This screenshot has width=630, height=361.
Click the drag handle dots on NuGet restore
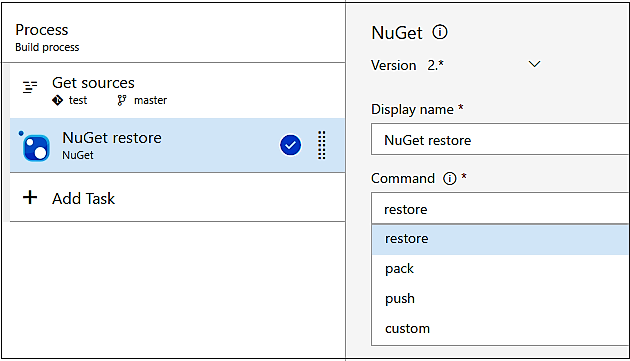(x=321, y=145)
